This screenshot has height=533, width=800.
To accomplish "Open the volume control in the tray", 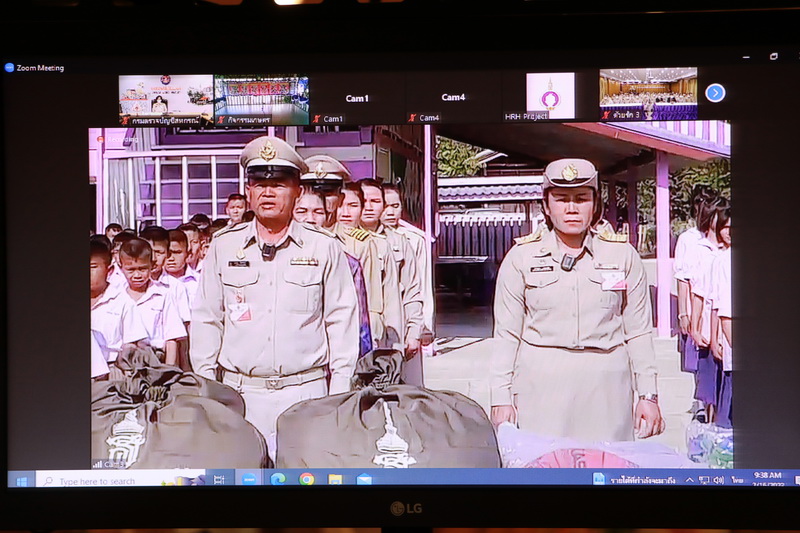I will pyautogui.click(x=718, y=480).
